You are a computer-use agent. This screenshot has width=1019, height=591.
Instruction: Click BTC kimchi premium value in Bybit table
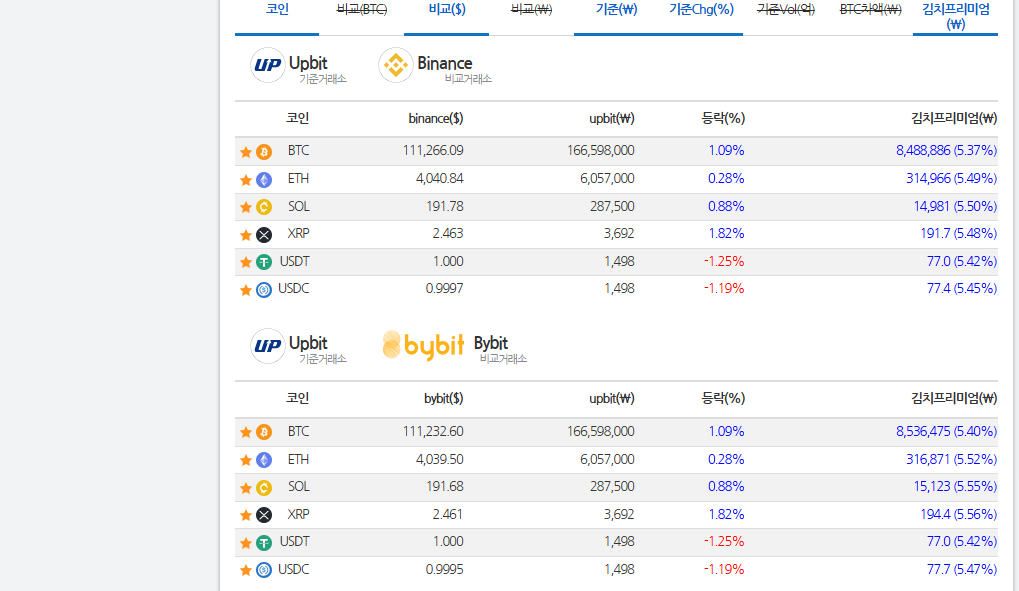pyautogui.click(x=945, y=432)
